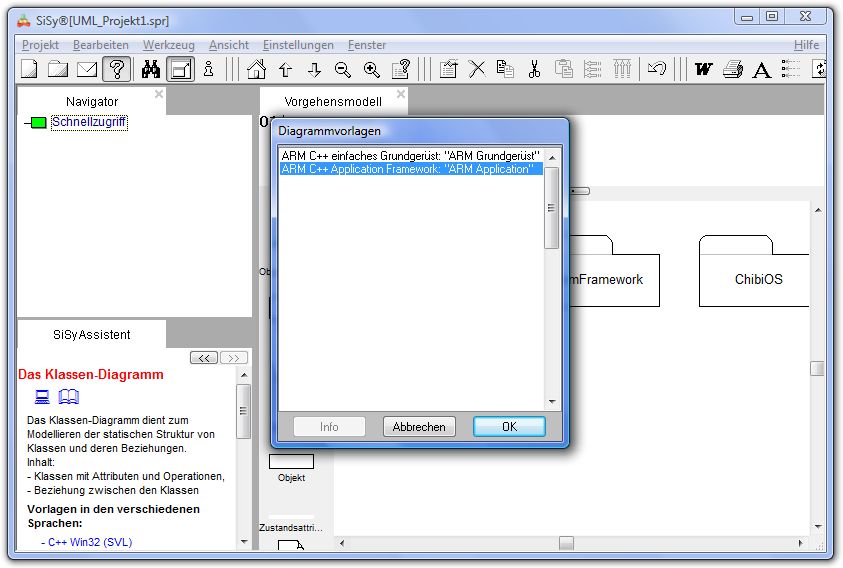
Task: Click SiSyAssistent scroll up arrow
Action: (244, 375)
